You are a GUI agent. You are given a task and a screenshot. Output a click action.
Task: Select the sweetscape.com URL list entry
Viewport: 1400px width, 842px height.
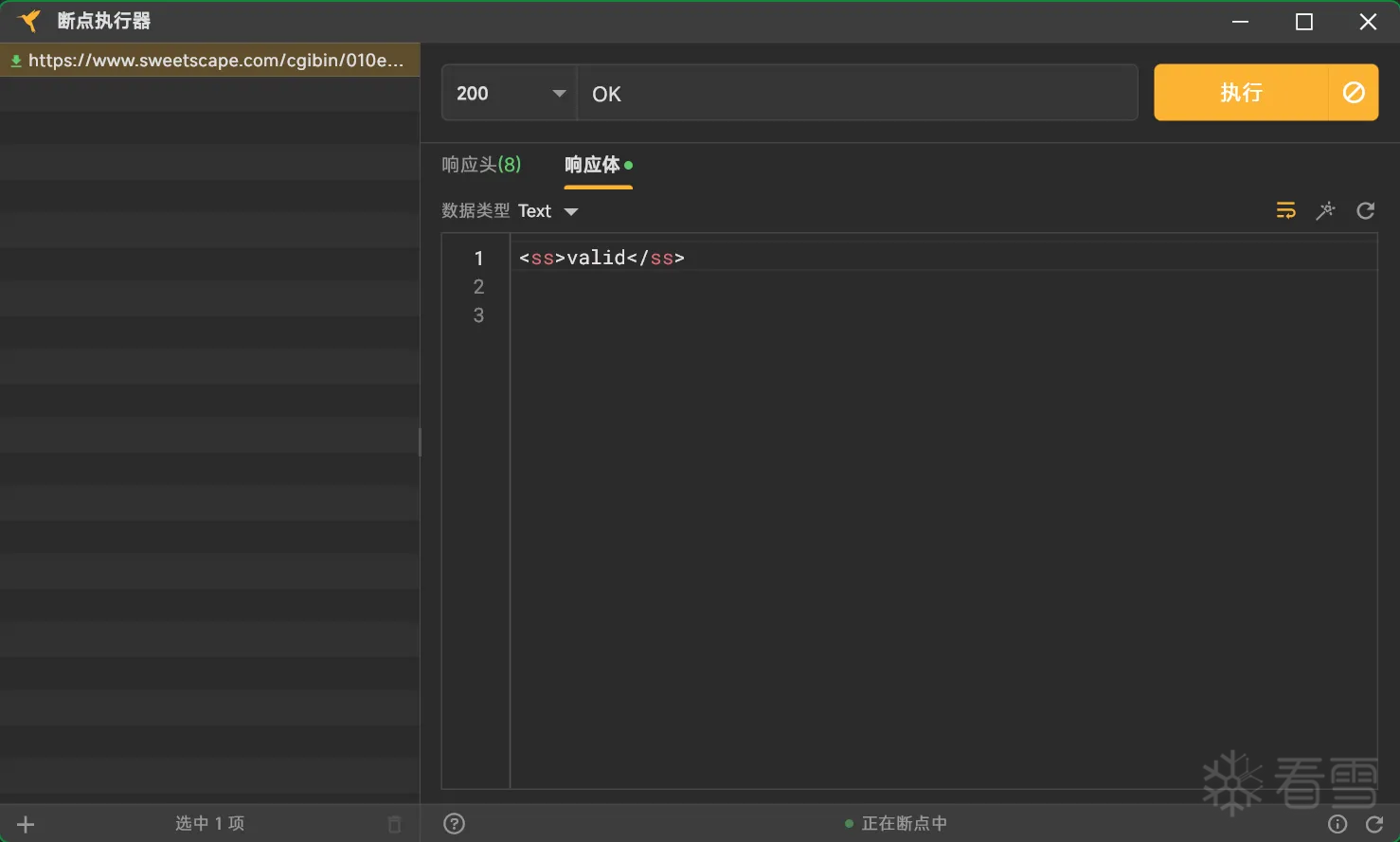(209, 61)
